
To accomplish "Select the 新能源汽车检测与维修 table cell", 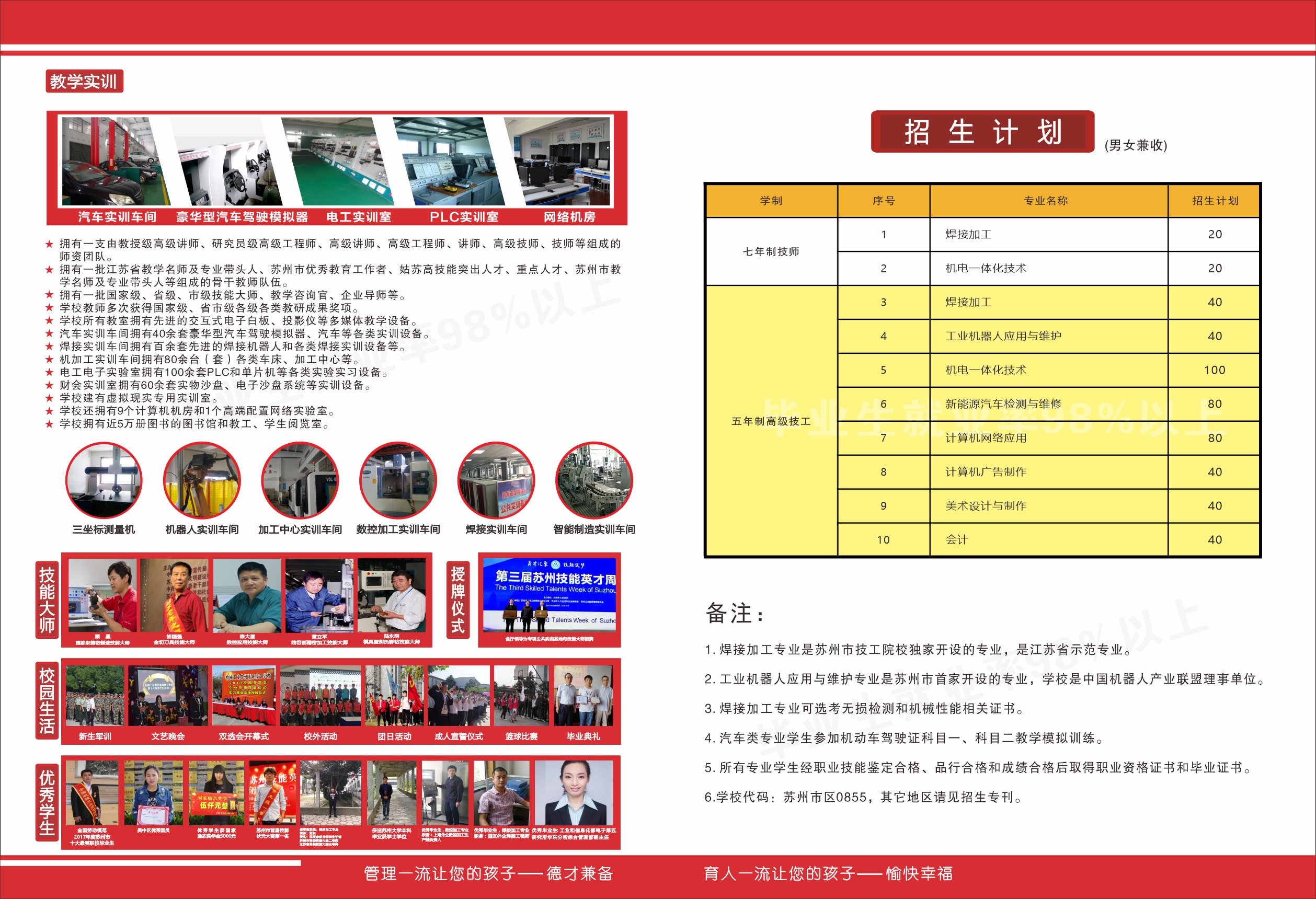I will coord(1003,404).
